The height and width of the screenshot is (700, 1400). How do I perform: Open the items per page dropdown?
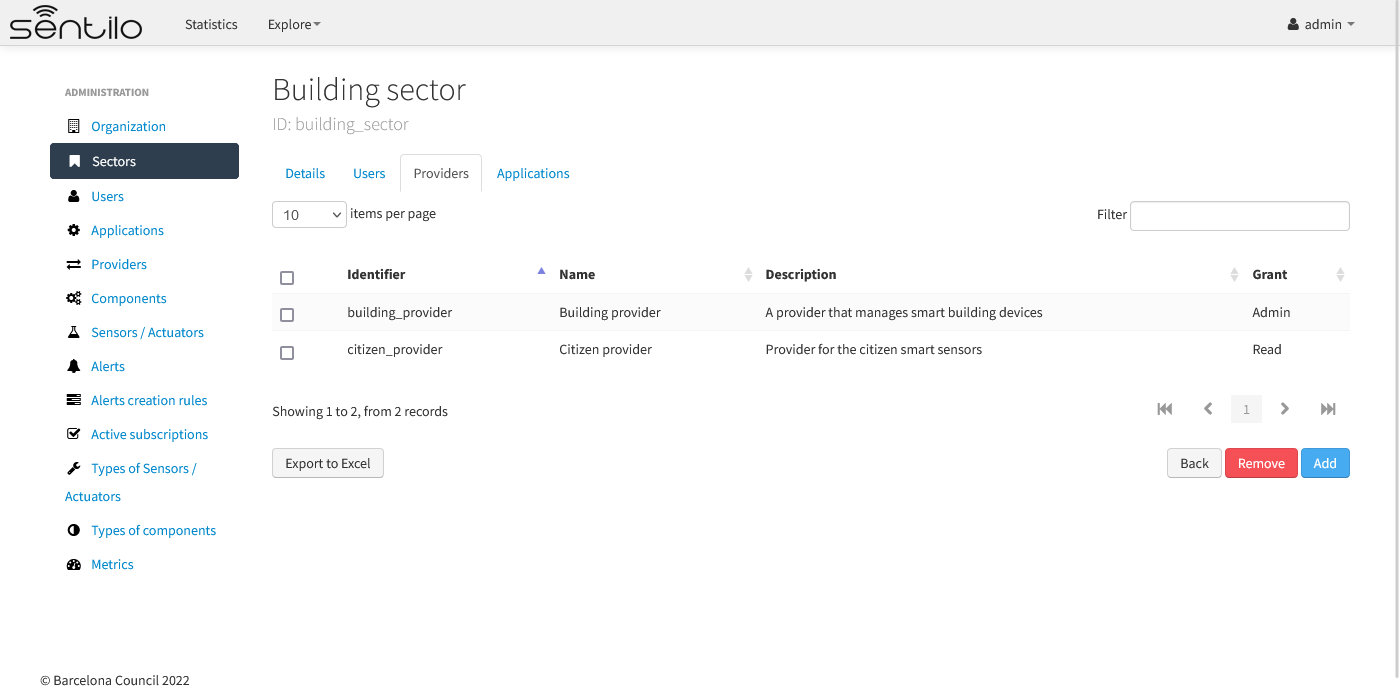pyautogui.click(x=309, y=214)
